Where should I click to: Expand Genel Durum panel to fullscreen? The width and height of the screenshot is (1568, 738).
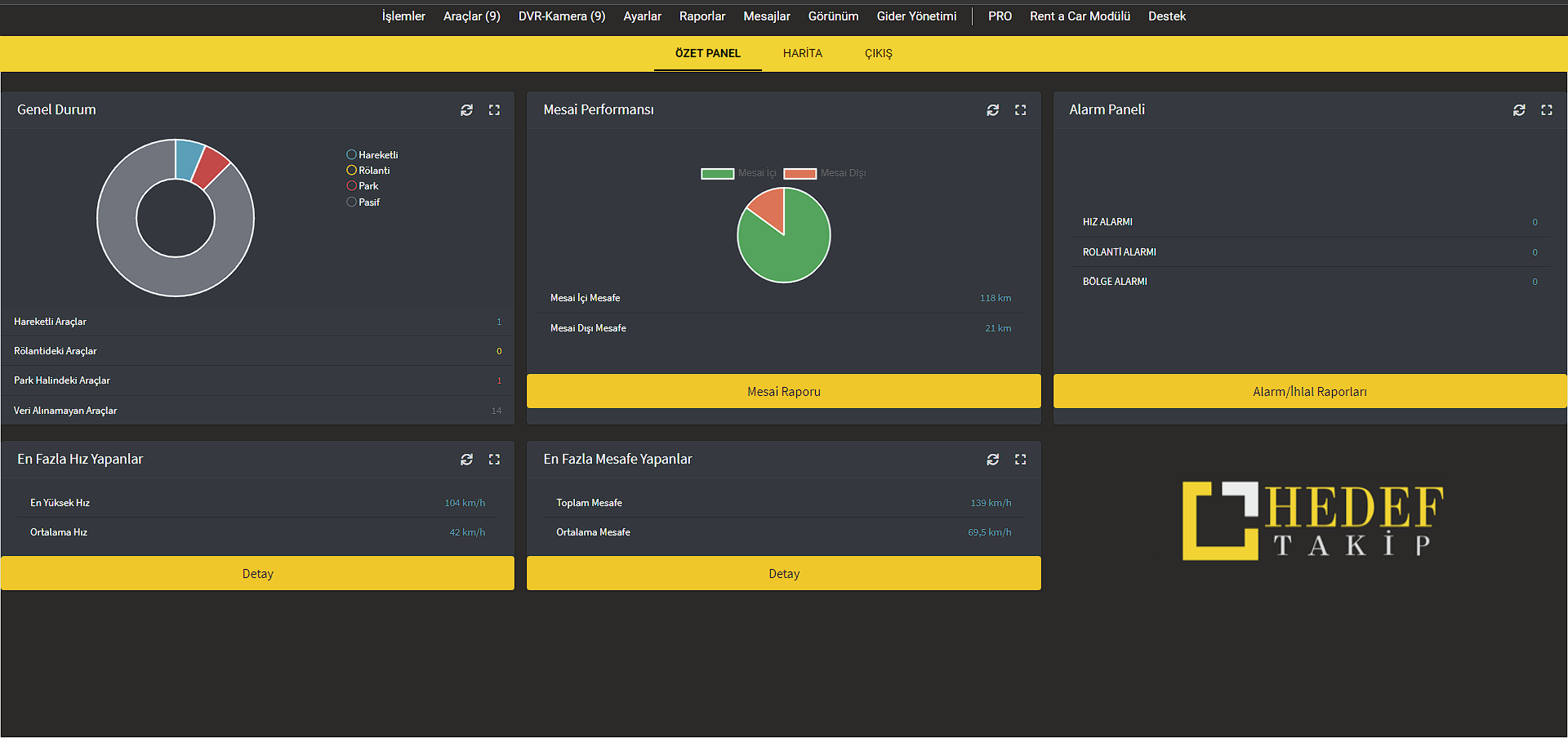point(494,110)
